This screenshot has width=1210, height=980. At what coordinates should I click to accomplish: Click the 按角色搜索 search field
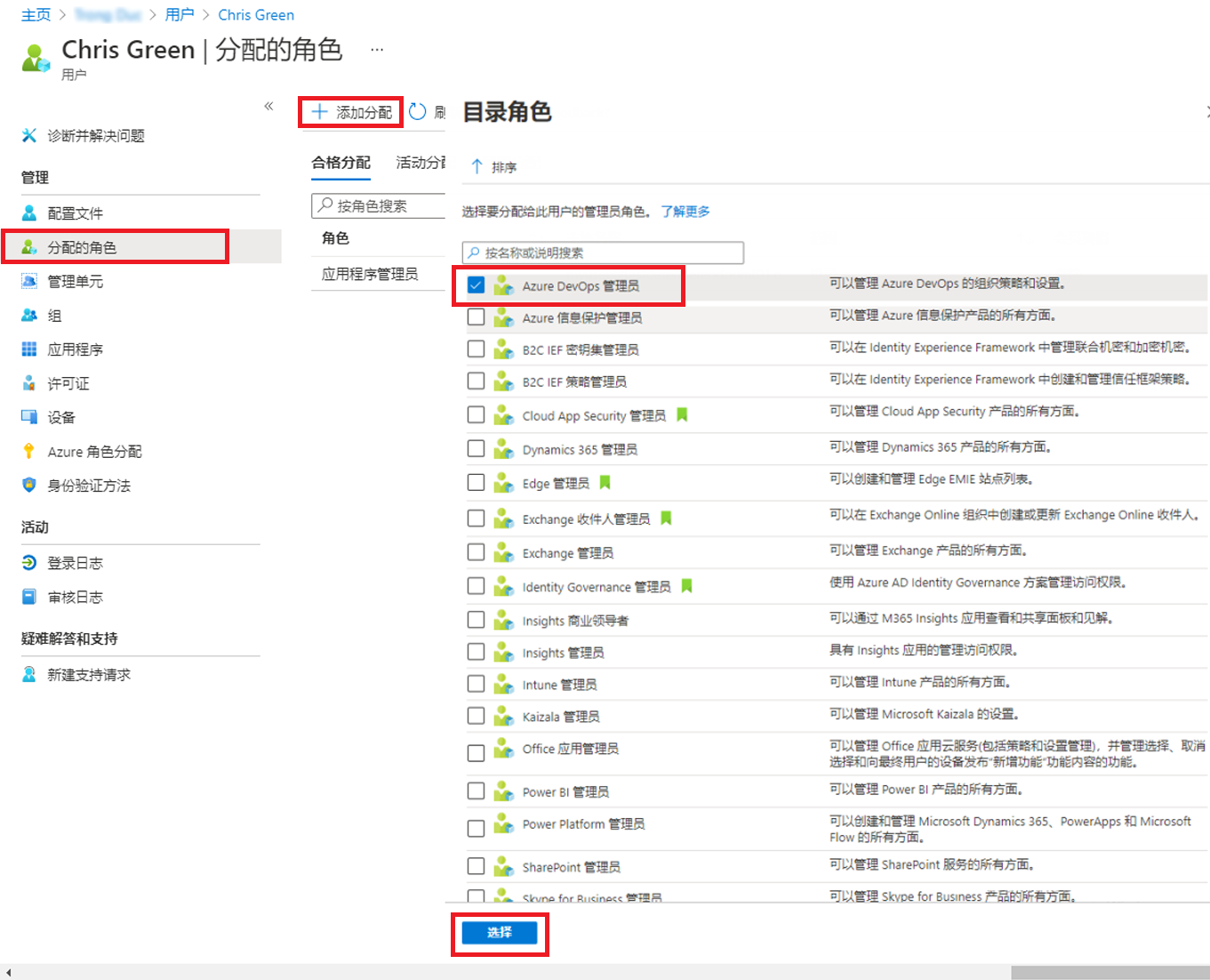pos(379,205)
